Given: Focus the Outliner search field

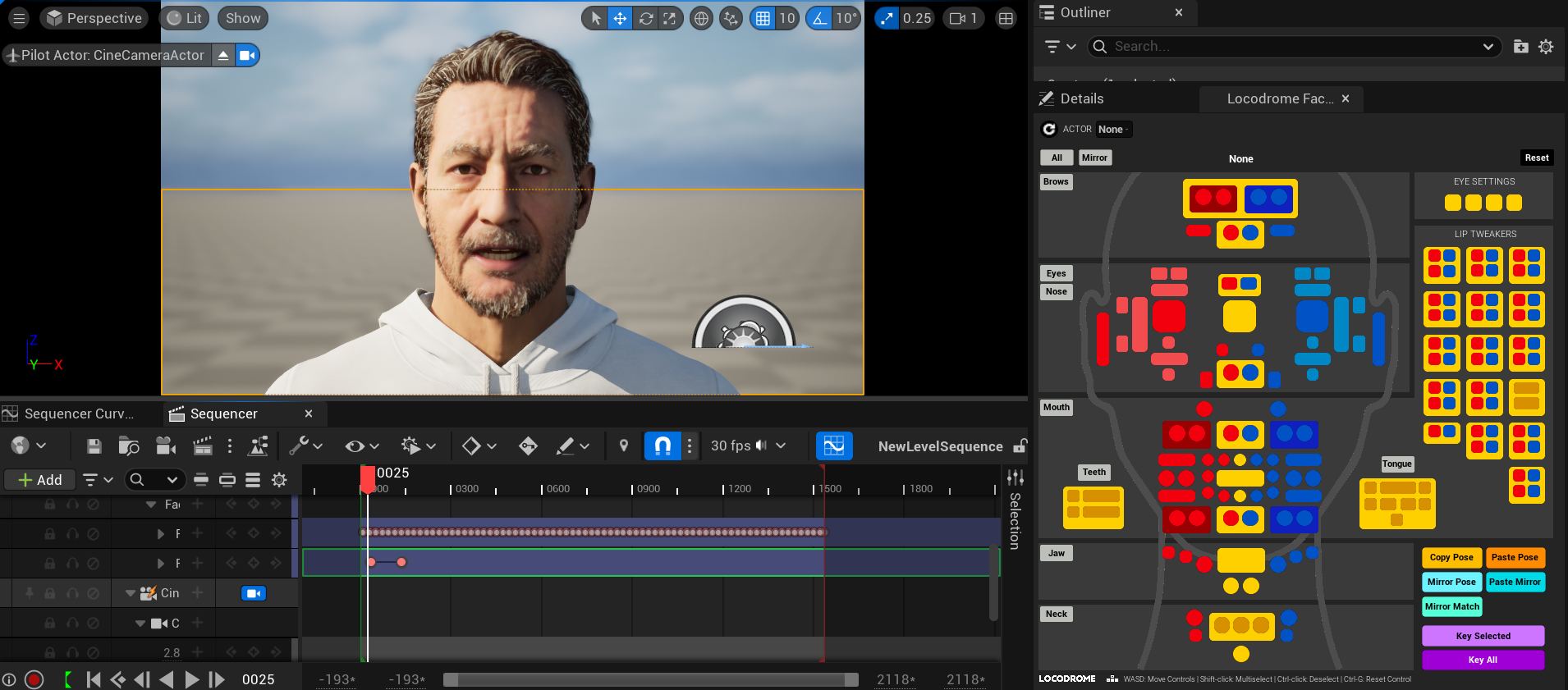Looking at the screenshot, I should pos(1295,47).
